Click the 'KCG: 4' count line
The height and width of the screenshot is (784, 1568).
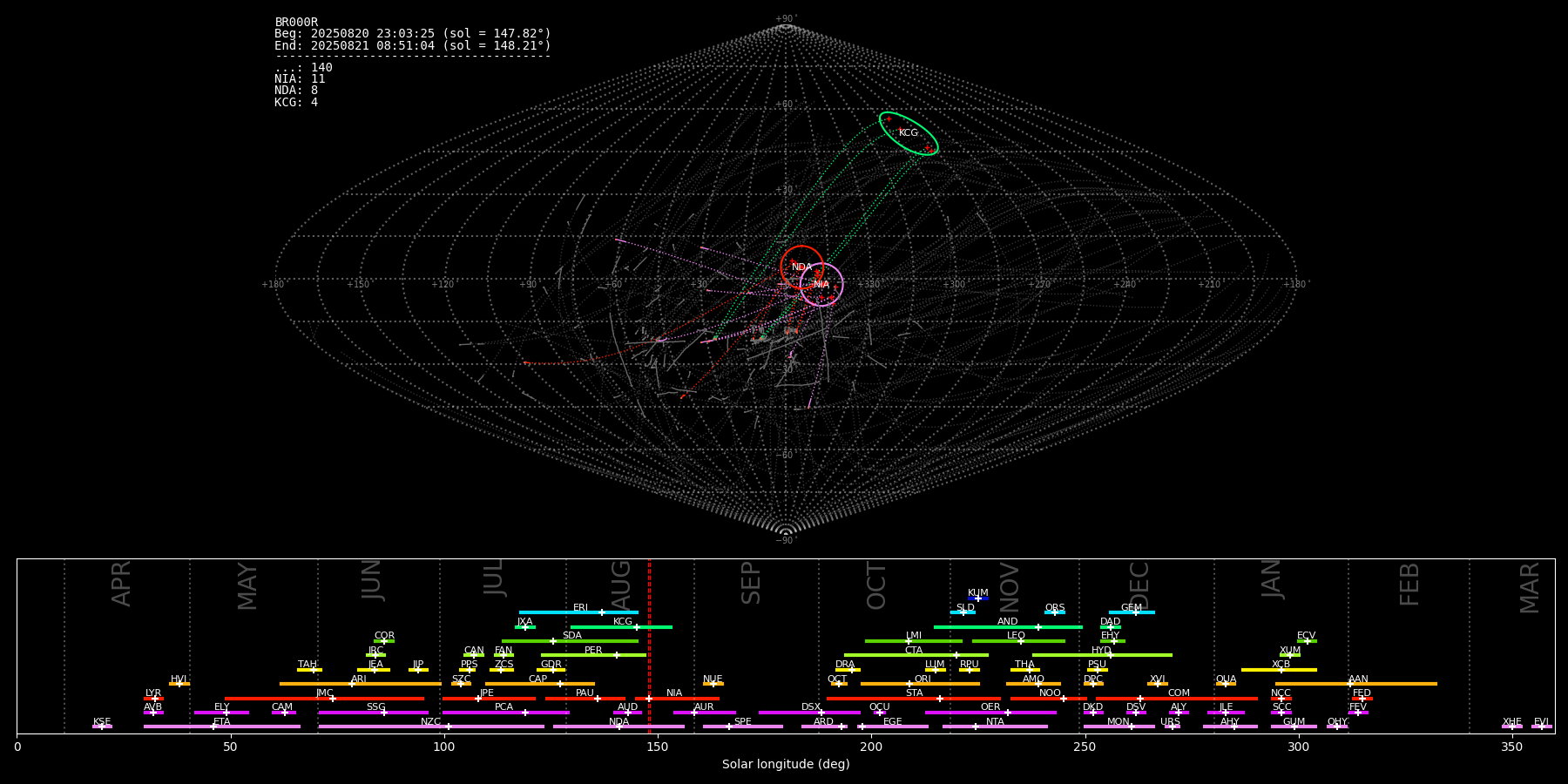coord(296,103)
